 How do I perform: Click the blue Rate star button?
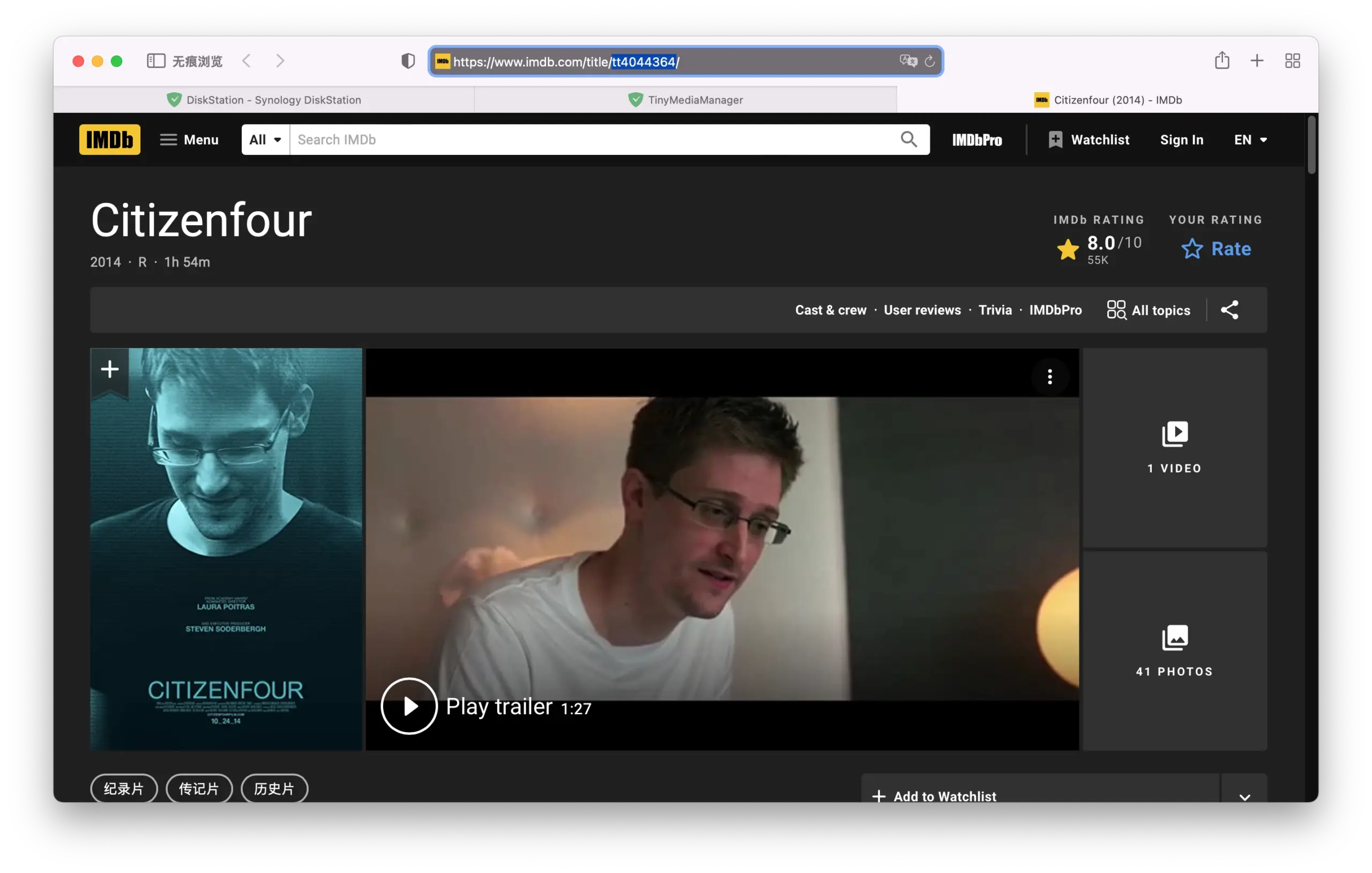click(1216, 249)
